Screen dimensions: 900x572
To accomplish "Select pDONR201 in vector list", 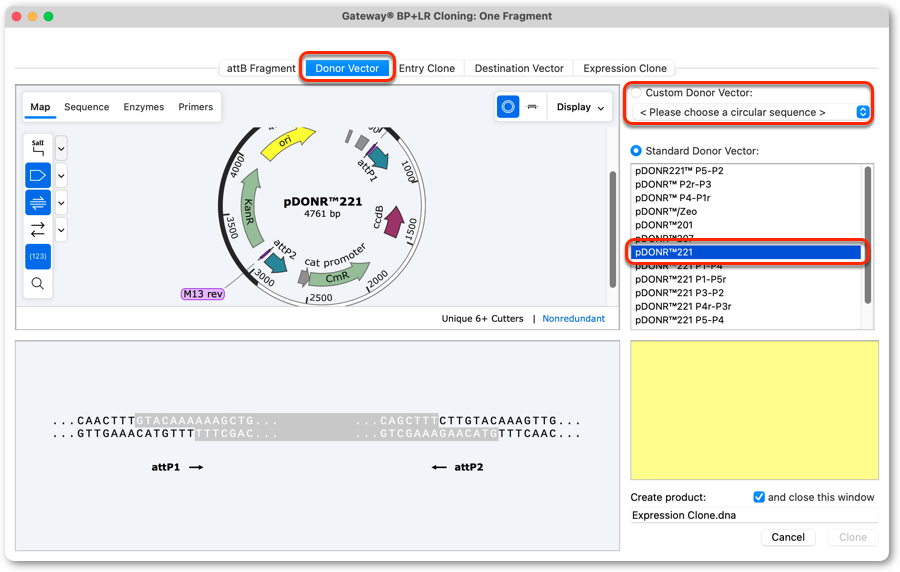I will click(746, 225).
